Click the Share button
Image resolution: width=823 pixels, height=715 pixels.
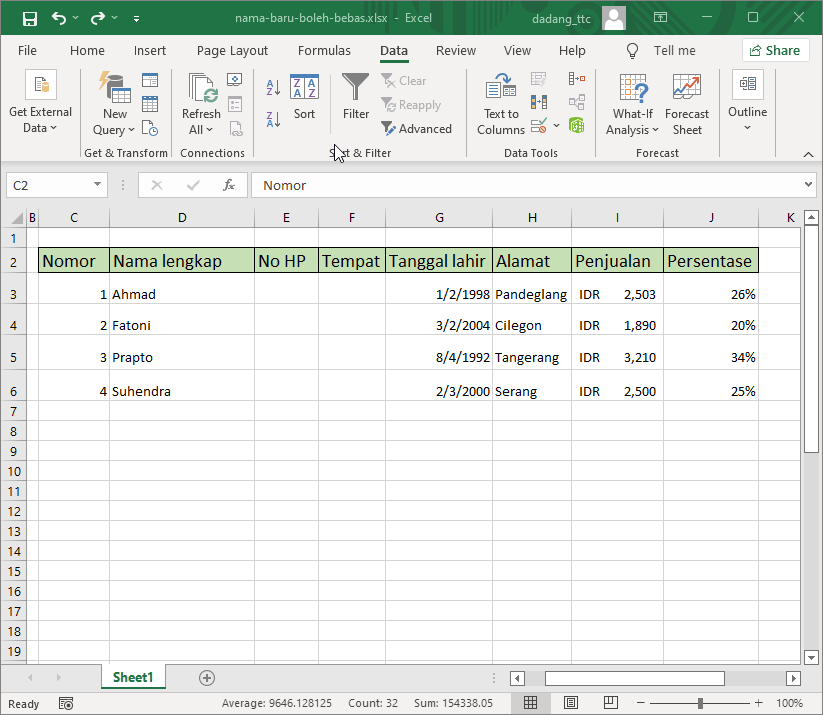(776, 50)
